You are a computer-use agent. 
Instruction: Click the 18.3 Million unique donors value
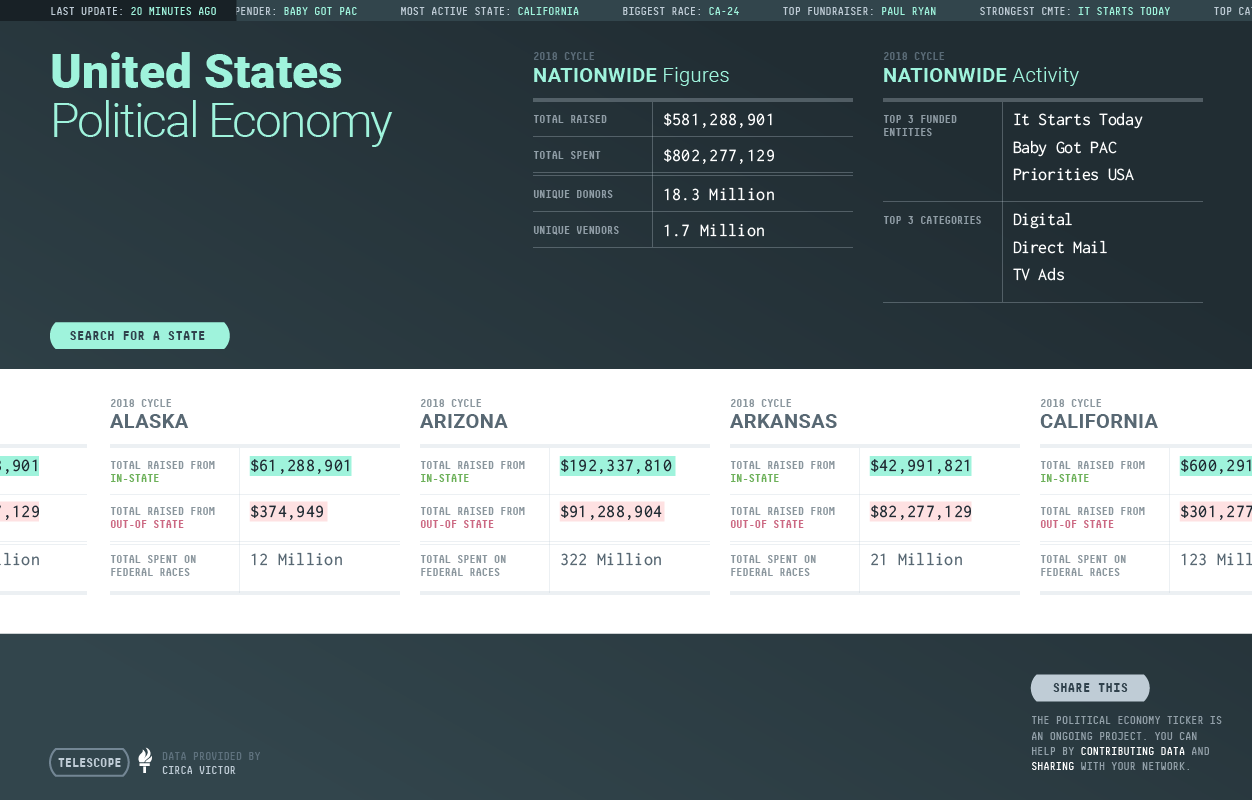click(719, 195)
